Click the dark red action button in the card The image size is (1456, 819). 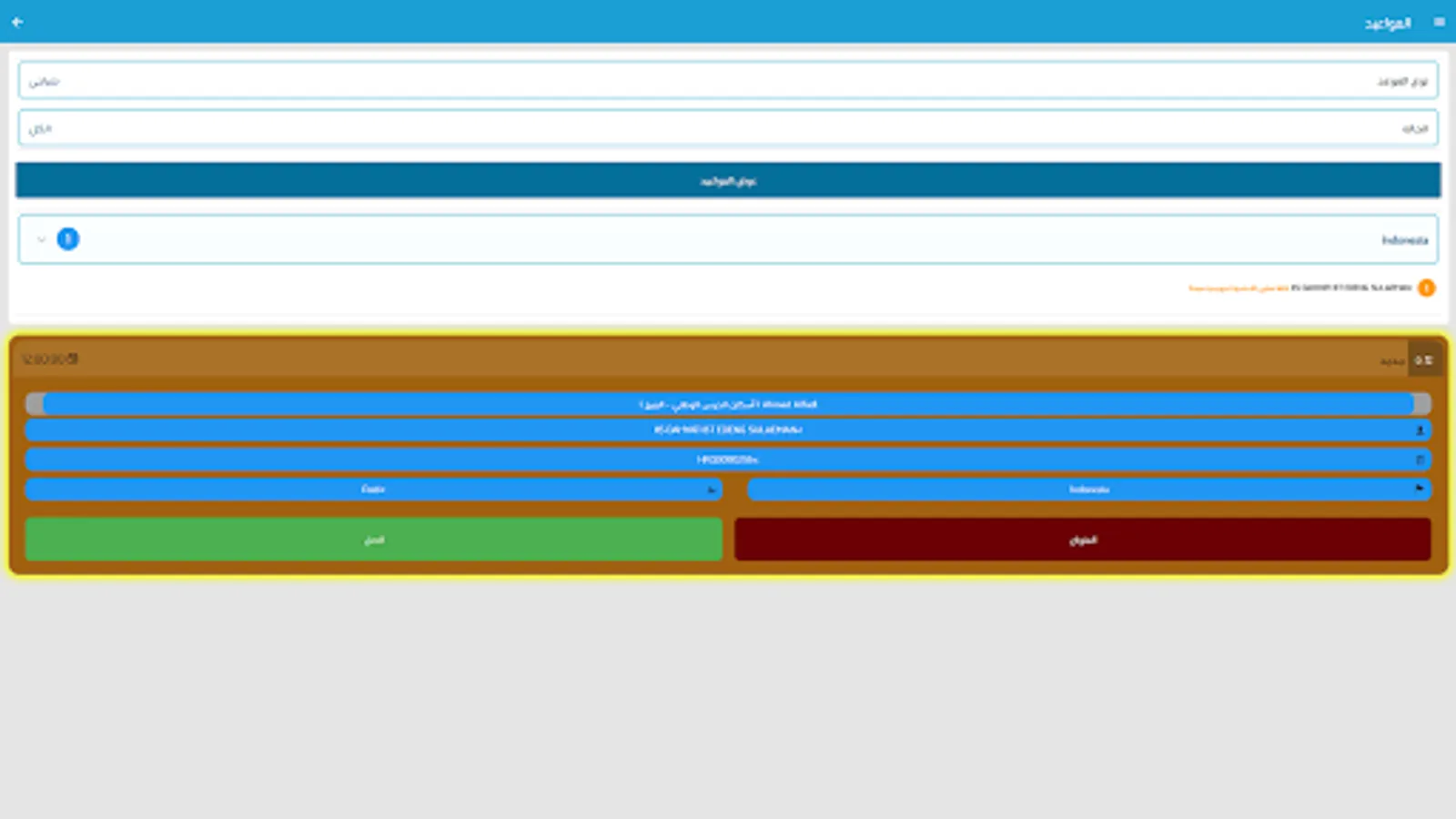click(x=1083, y=540)
